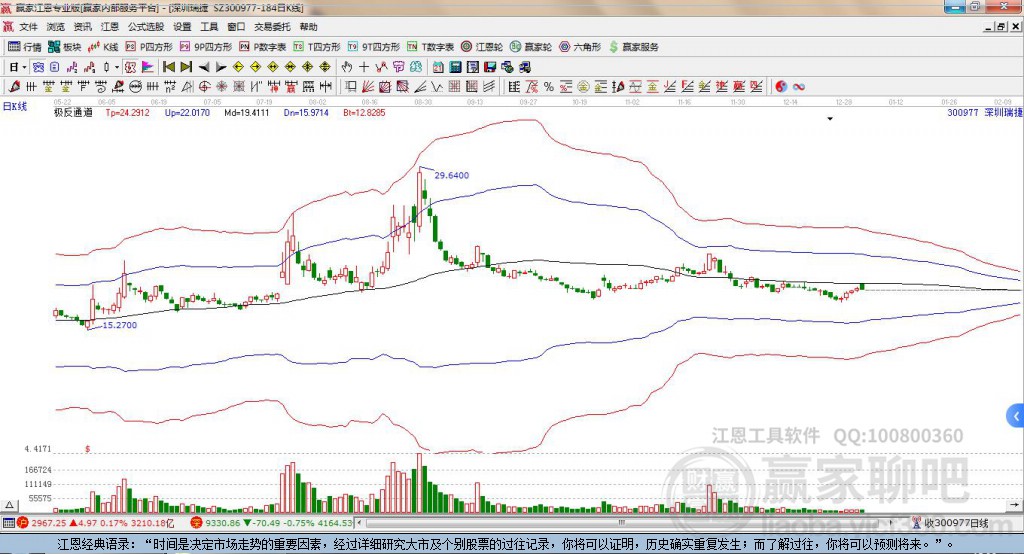The image size is (1024, 554).
Task: Click the Shanghai index 2967.25 status entry
Action: coord(96,523)
